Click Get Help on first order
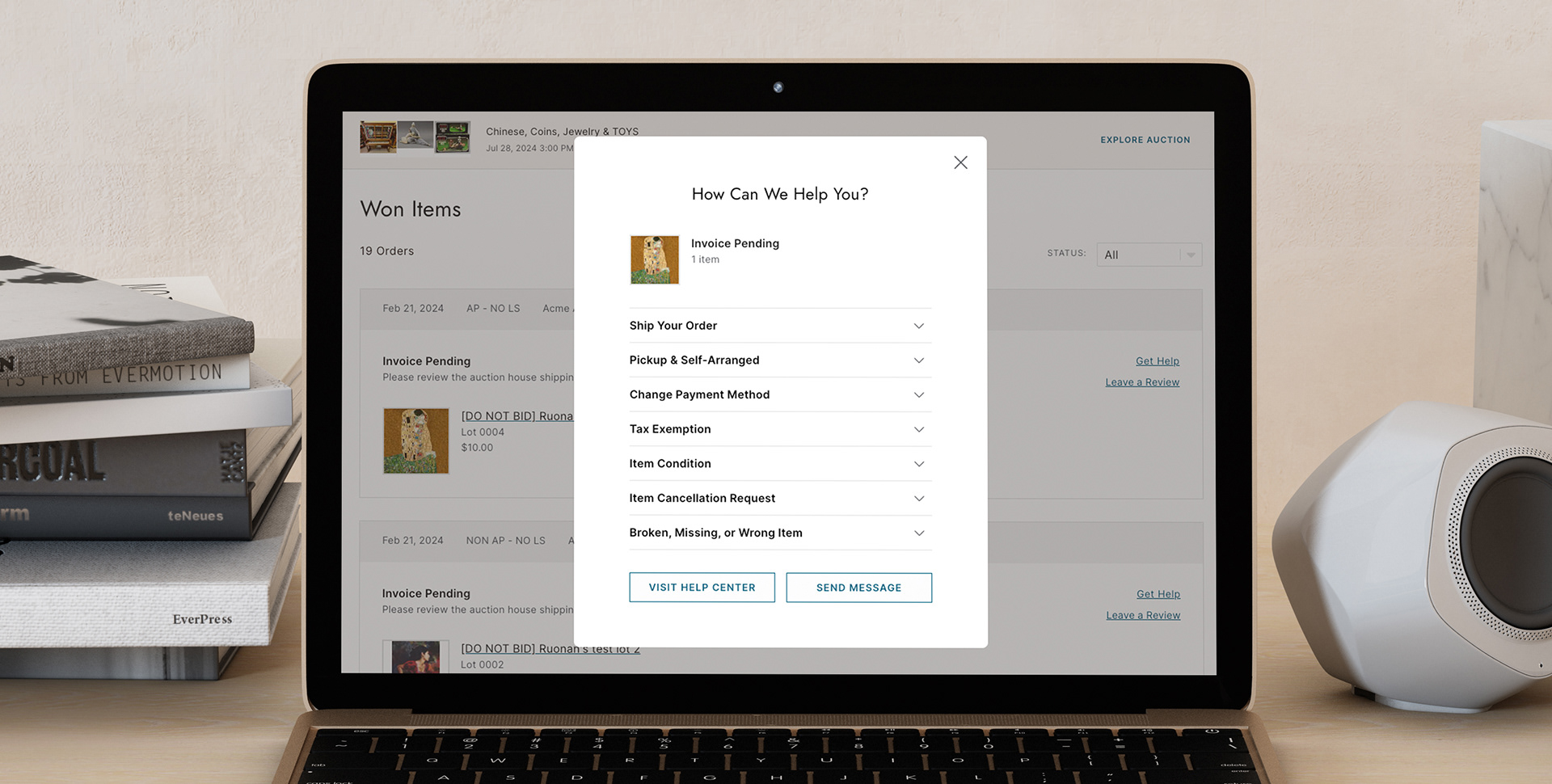 pyautogui.click(x=1157, y=361)
